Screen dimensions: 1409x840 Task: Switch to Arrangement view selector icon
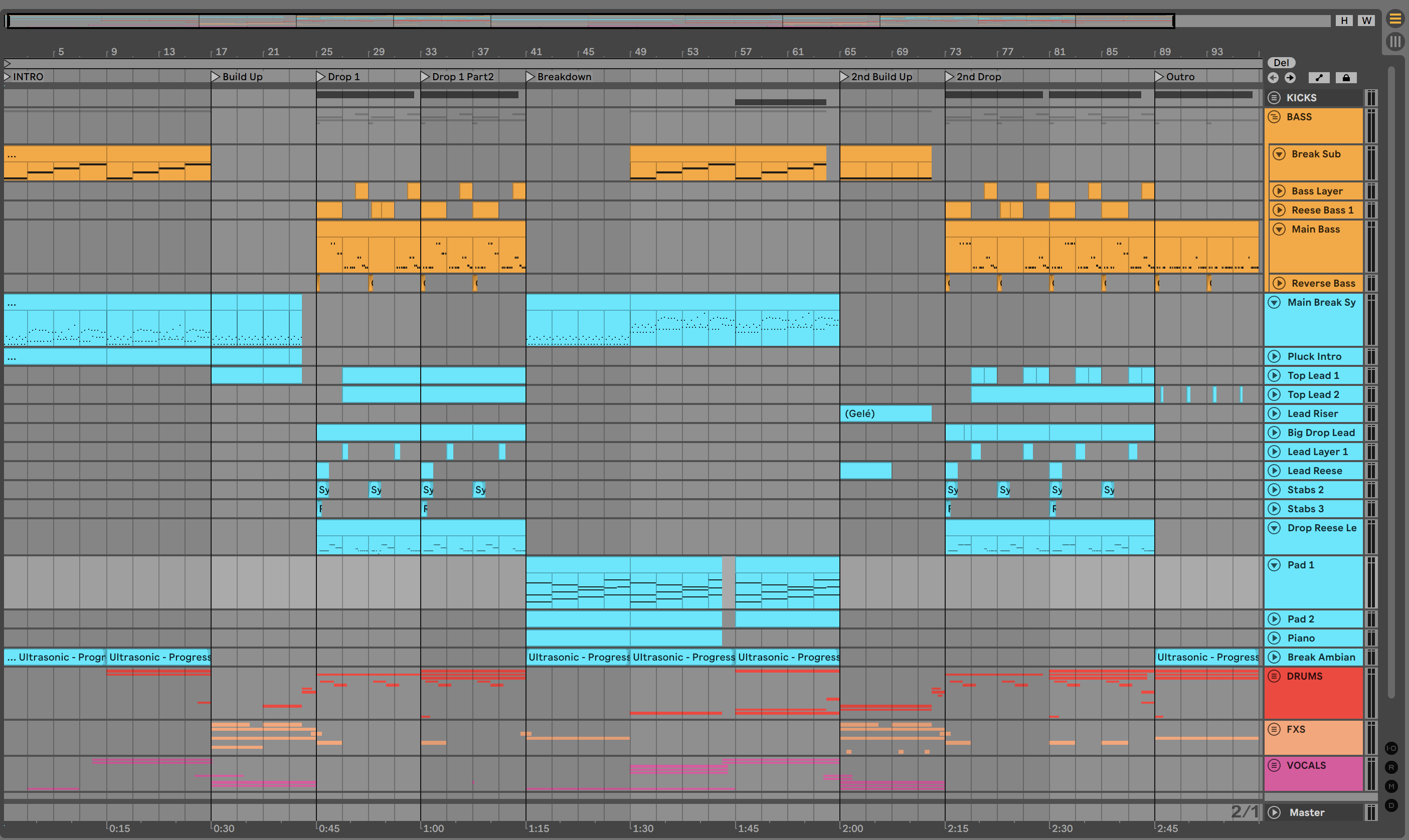pyautogui.click(x=1395, y=19)
